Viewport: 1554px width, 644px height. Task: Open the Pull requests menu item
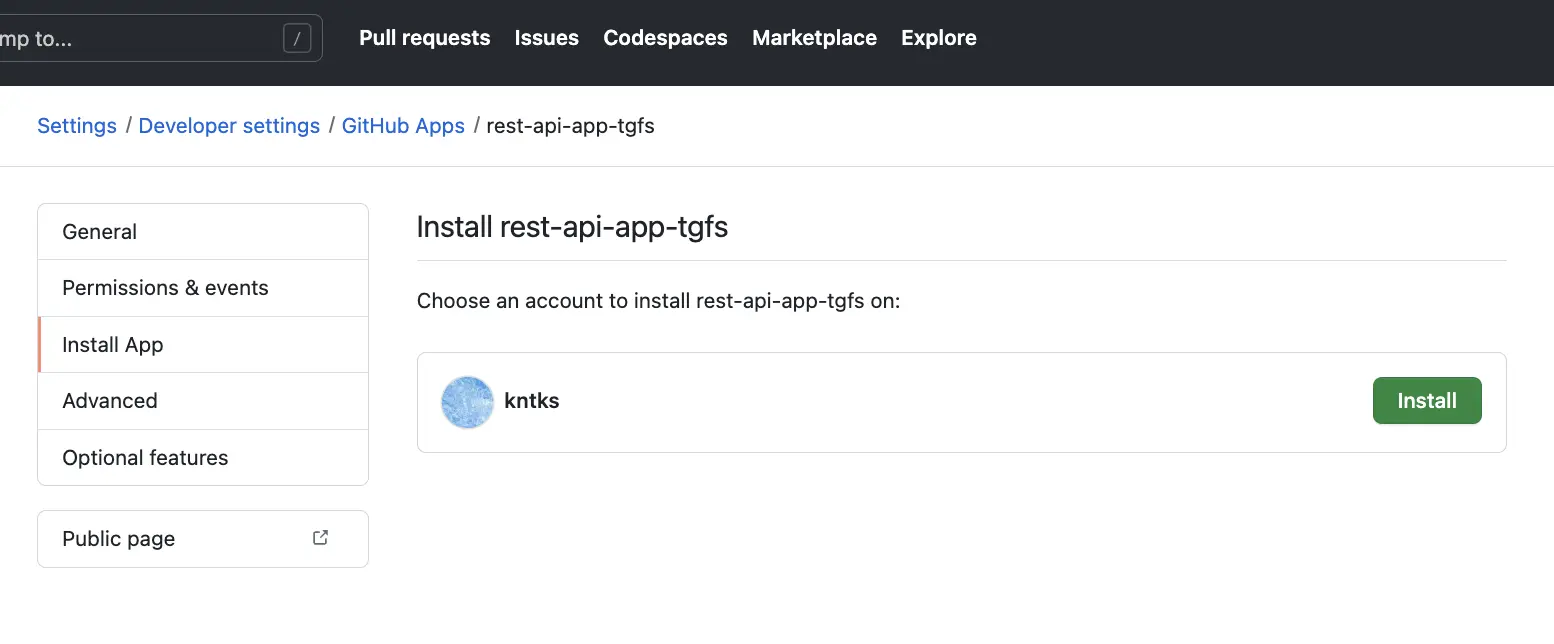point(424,38)
